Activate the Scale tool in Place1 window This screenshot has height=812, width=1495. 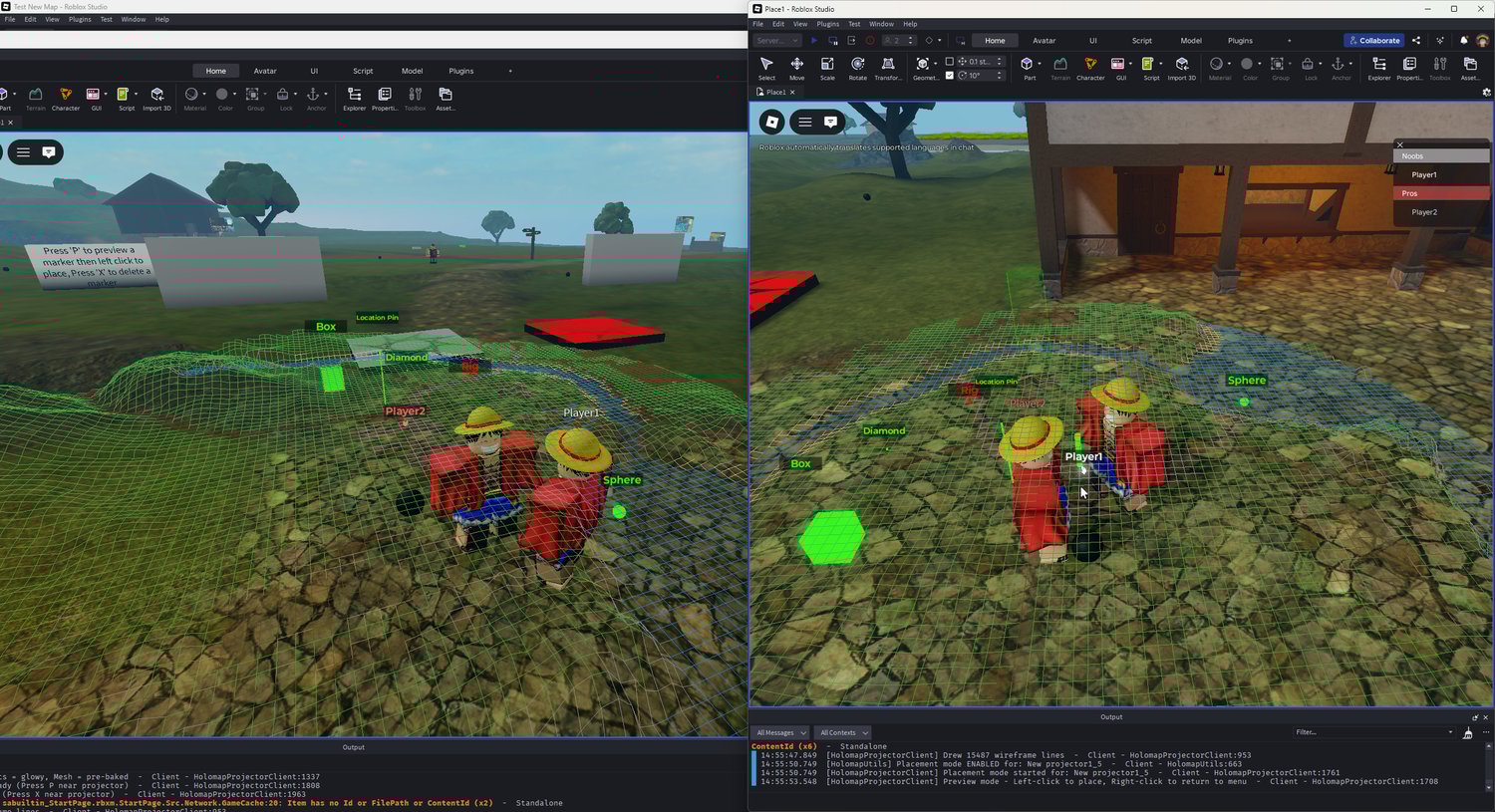[827, 68]
